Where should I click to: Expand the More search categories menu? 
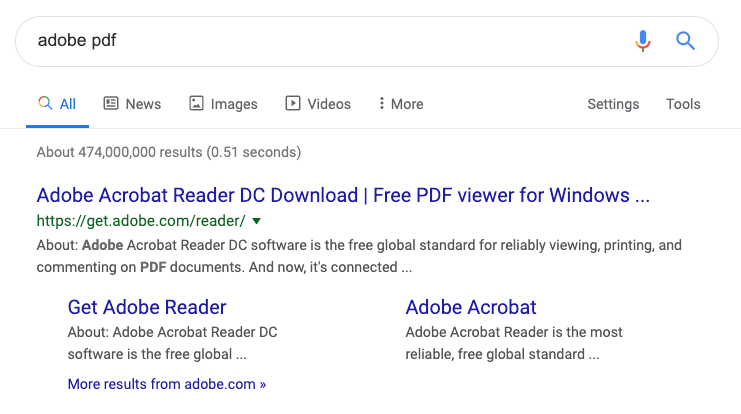click(x=401, y=104)
